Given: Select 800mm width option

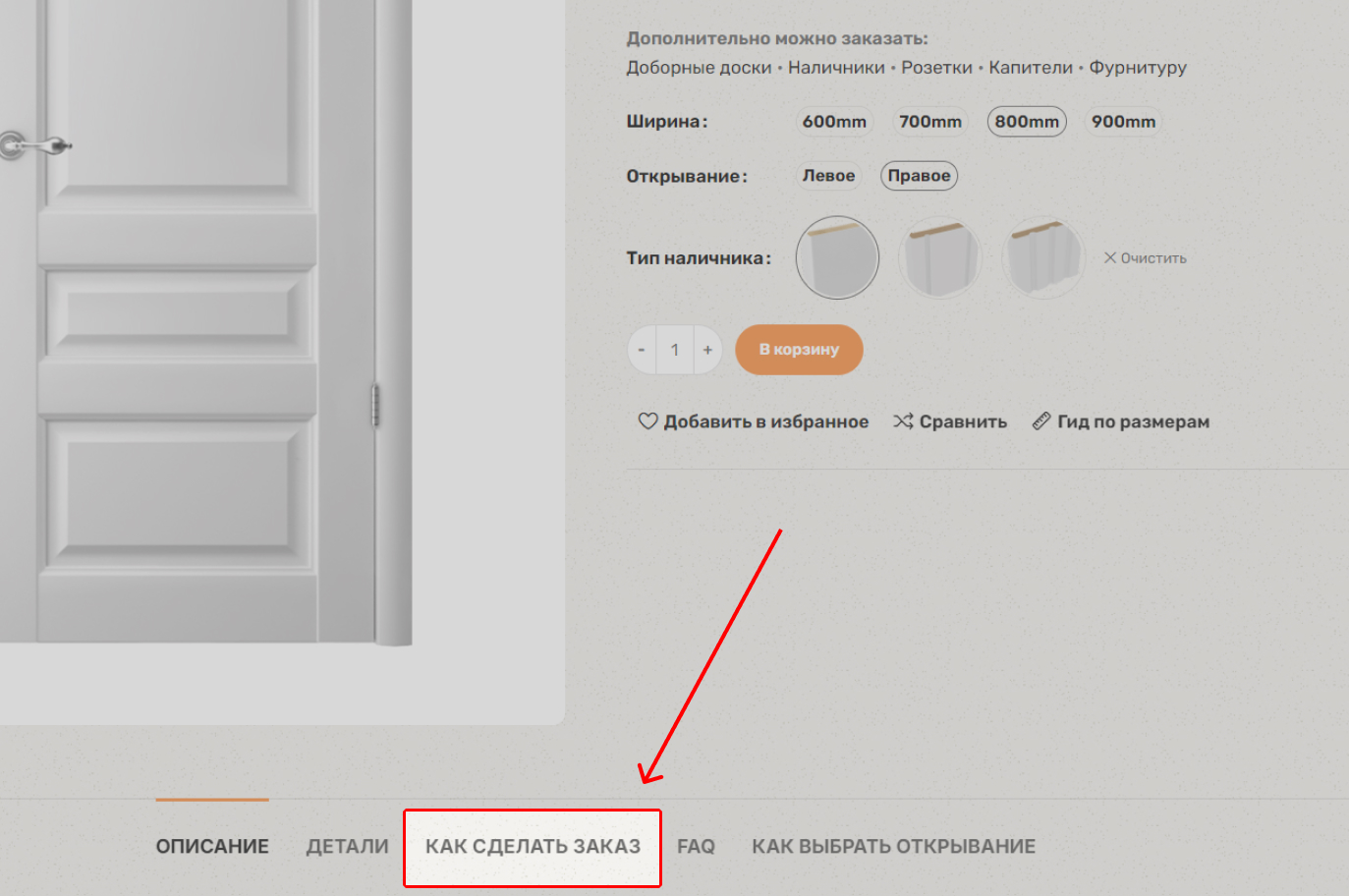Looking at the screenshot, I should 1027,122.
